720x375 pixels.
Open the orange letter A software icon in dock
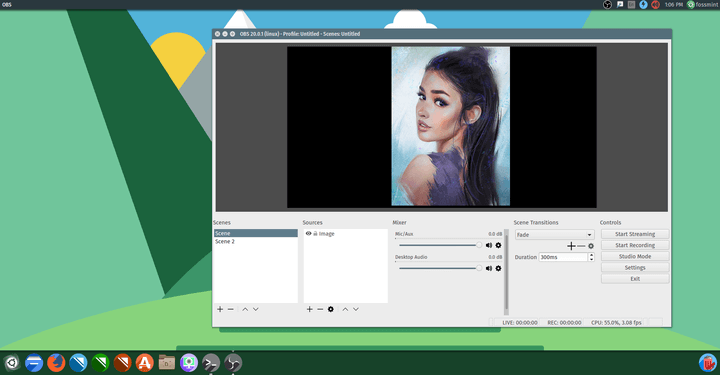(144, 363)
